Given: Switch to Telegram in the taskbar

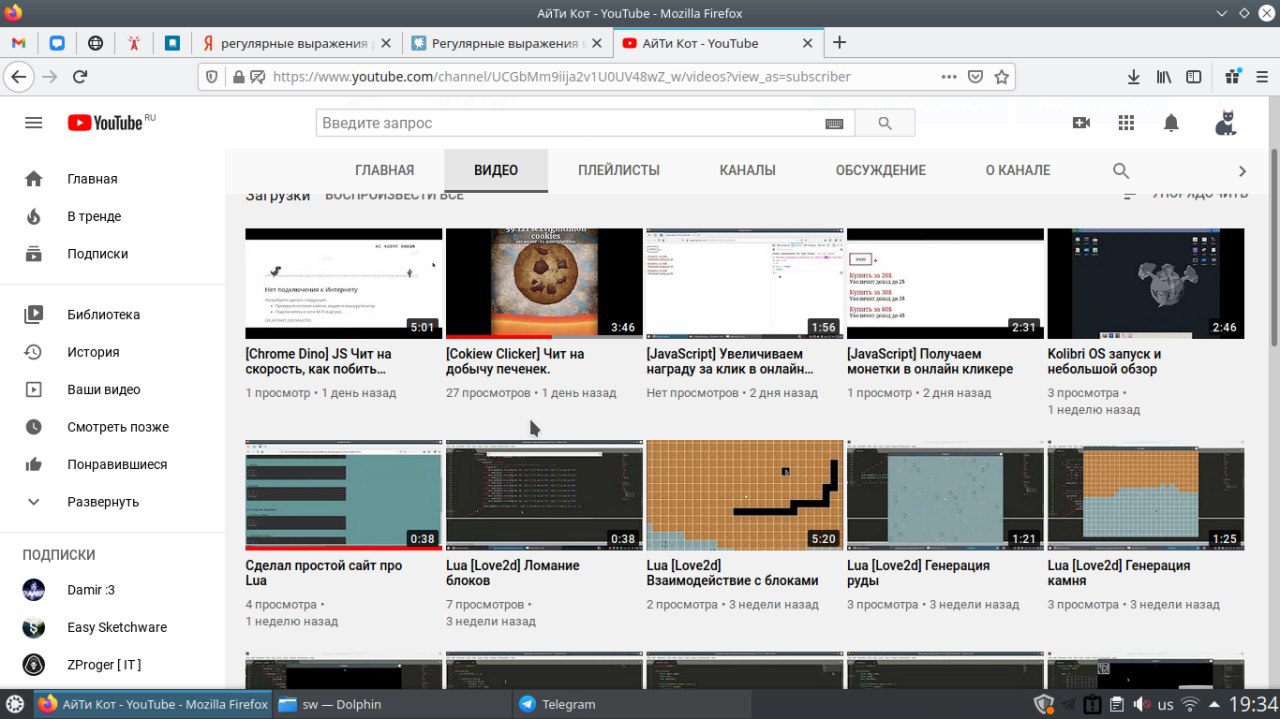Looking at the screenshot, I should [x=631, y=704].
